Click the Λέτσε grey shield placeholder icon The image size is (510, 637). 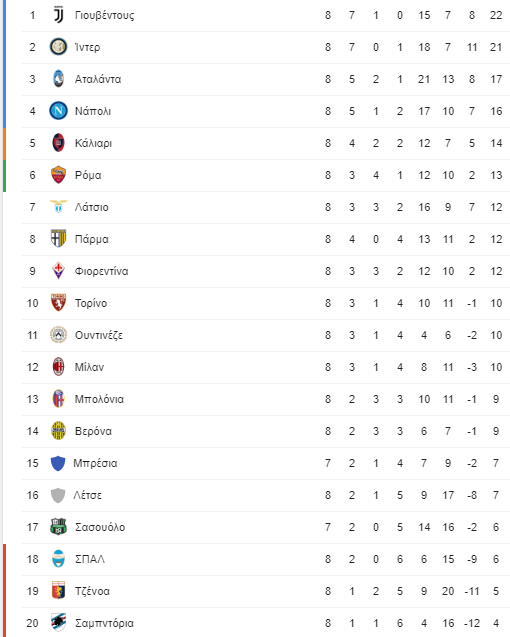[58, 495]
